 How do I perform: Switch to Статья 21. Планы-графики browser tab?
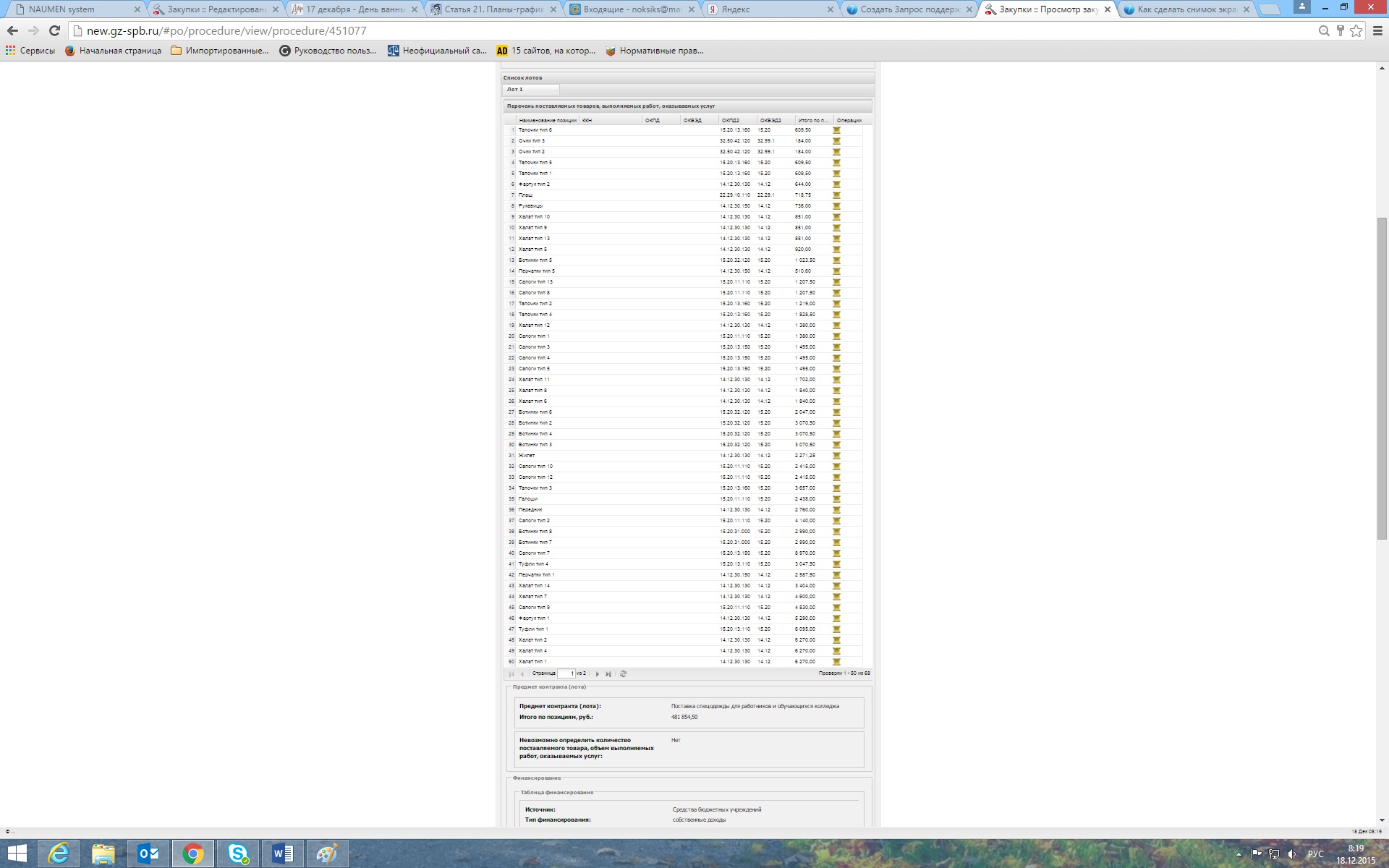point(493,9)
